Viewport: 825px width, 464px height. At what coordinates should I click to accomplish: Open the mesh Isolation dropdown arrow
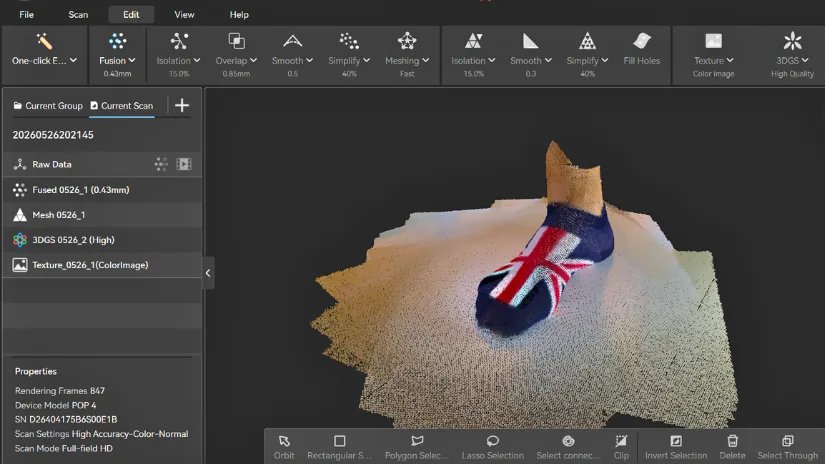pos(491,60)
